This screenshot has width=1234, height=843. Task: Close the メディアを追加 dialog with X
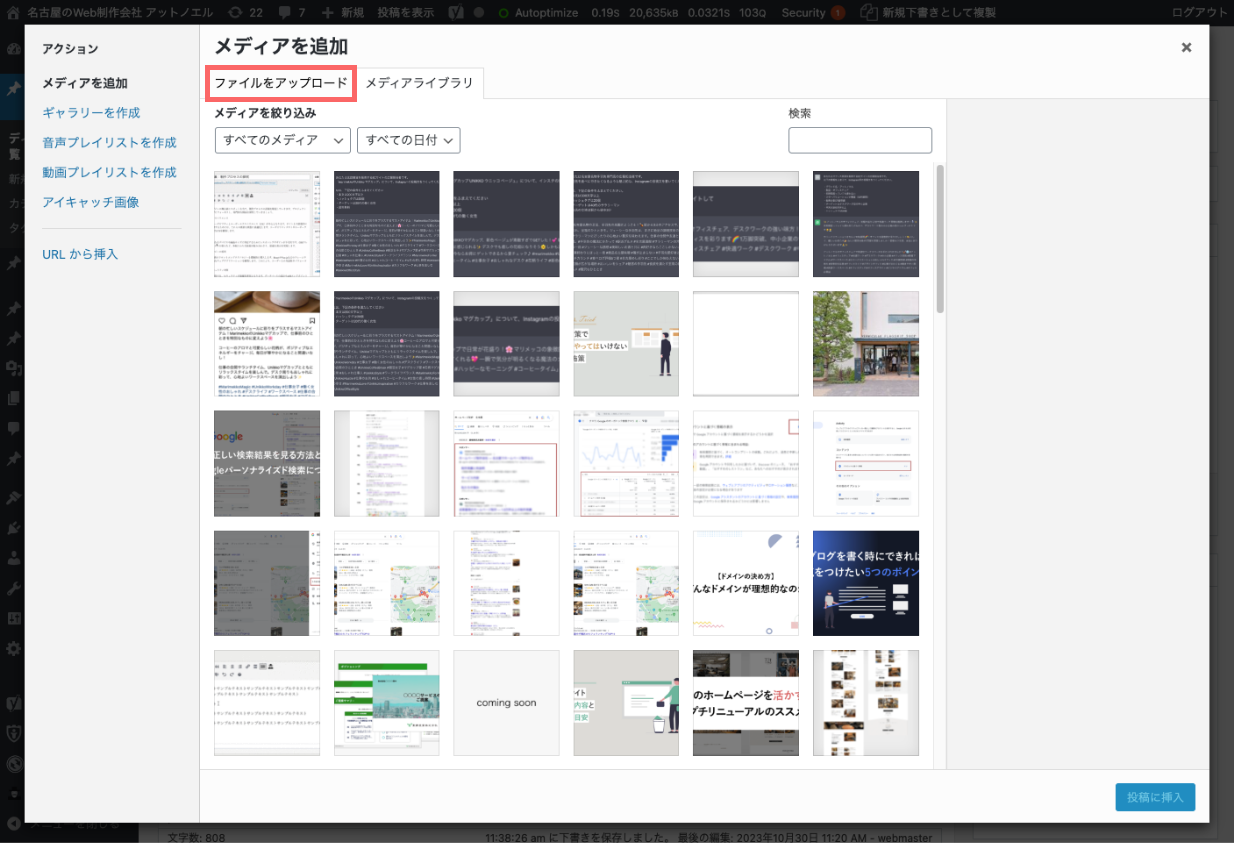(x=1186, y=47)
